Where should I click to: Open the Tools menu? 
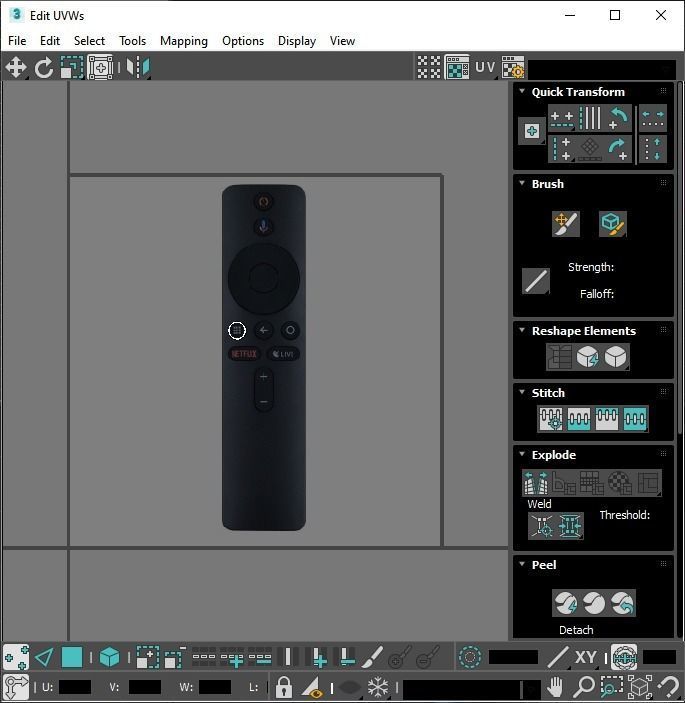point(132,41)
